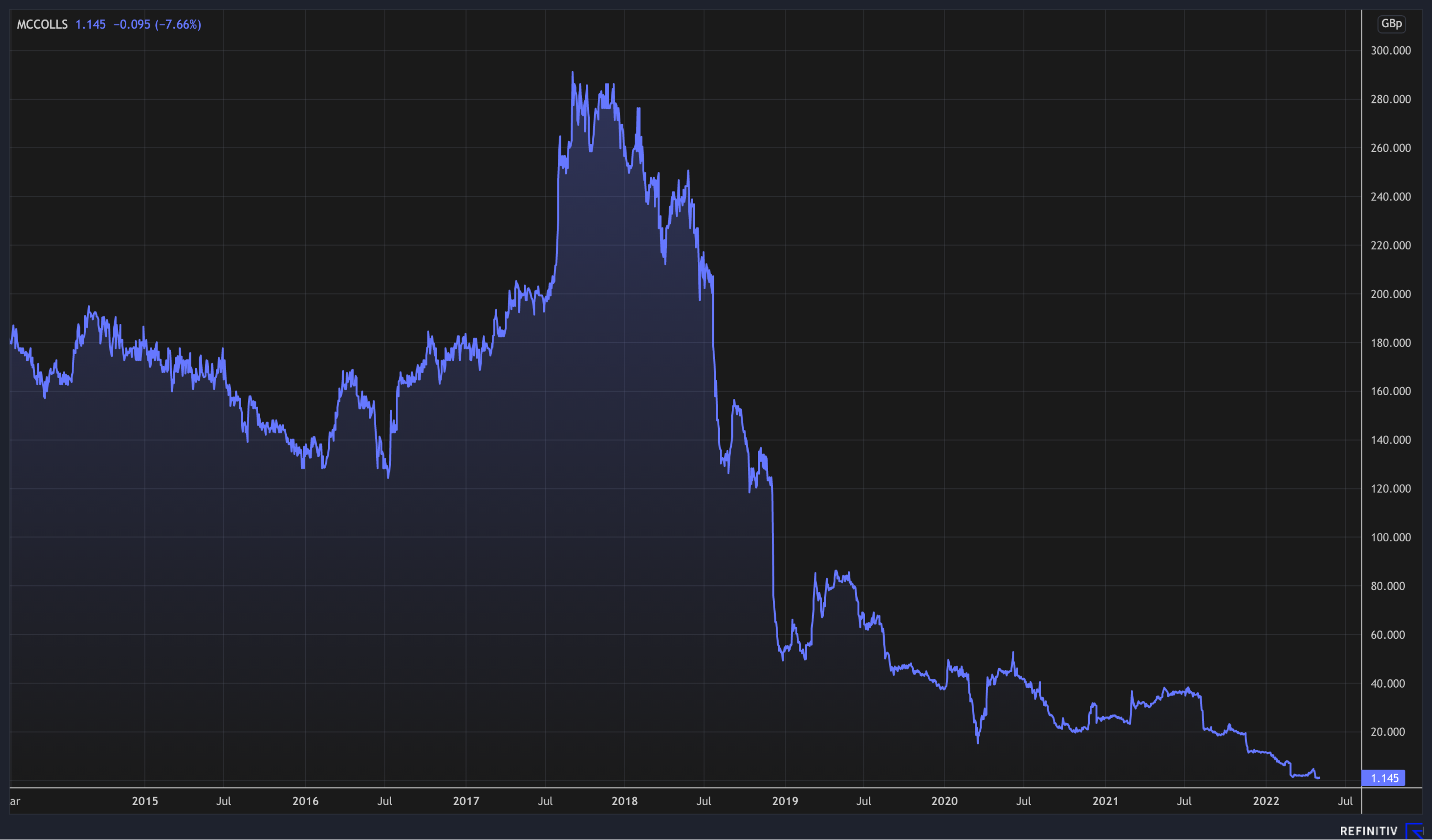1432x840 pixels.
Task: Click the 2021 label on time axis
Action: point(1105,801)
